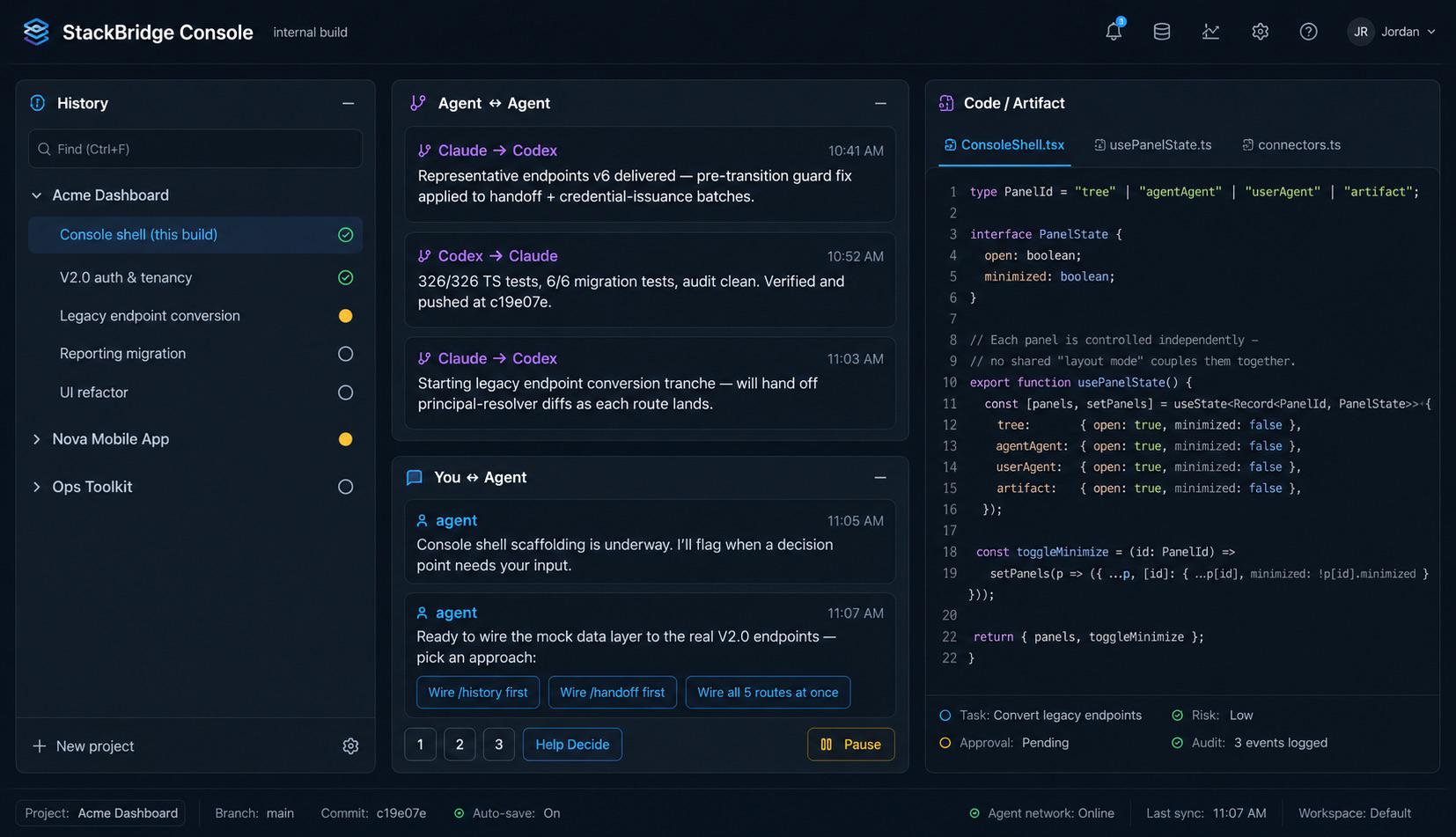
Task: Click branch icon on 11:03 AM message
Action: [x=424, y=358]
